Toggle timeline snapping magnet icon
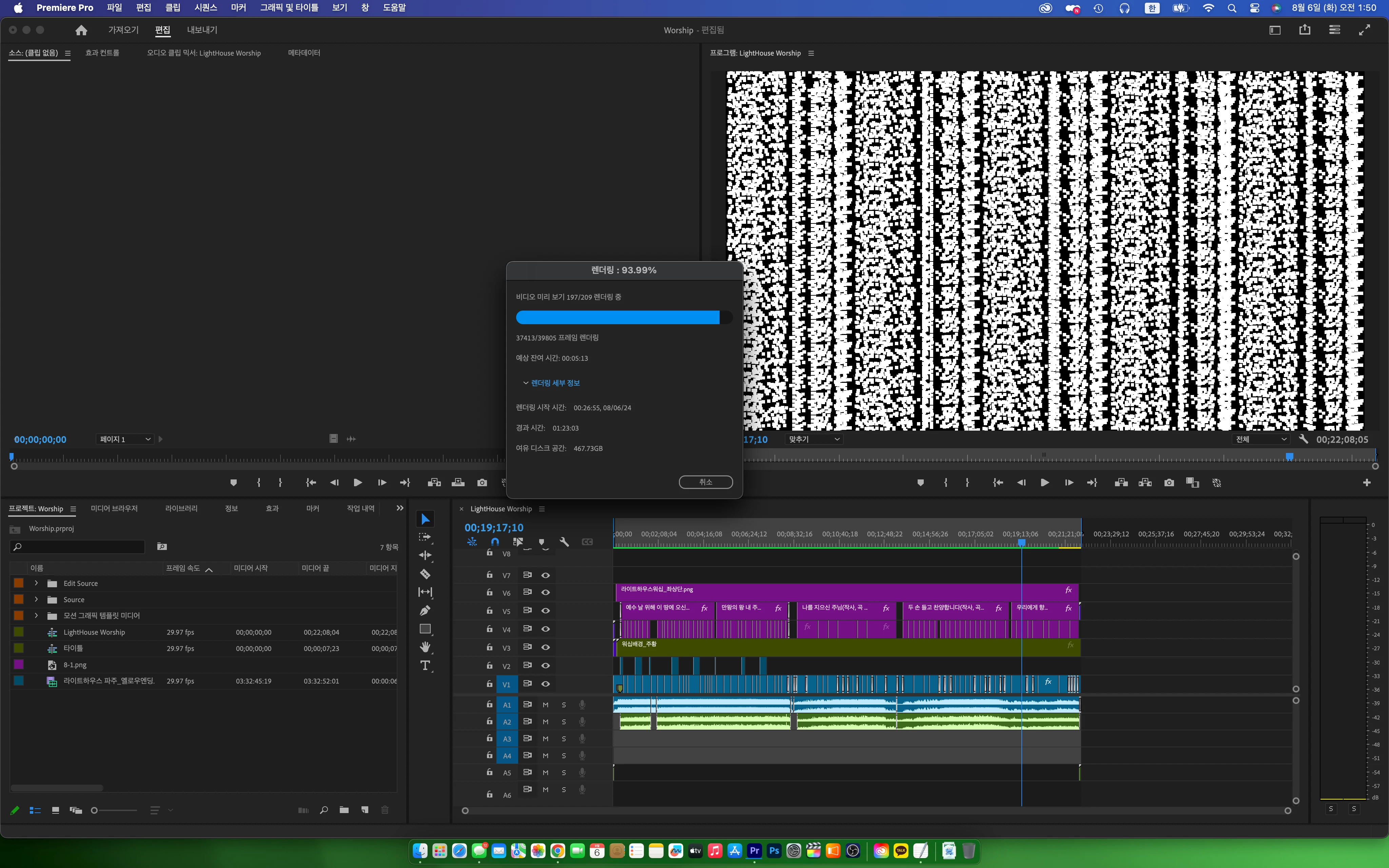Screen dimensions: 1389x868 tap(495, 541)
